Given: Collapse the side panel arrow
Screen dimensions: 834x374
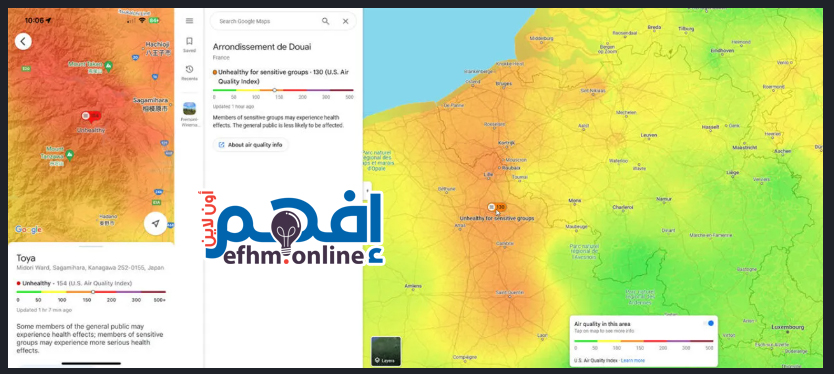Looking at the screenshot, I should (x=366, y=189).
